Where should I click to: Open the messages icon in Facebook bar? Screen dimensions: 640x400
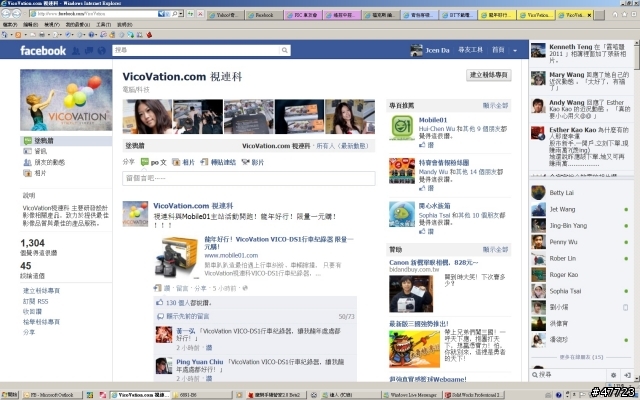(x=89, y=51)
